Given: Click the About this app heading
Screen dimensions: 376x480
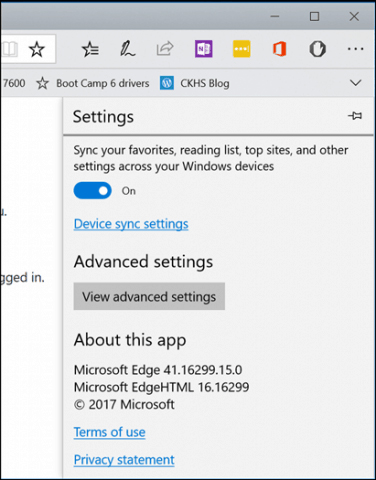Looking at the screenshot, I should tap(130, 340).
